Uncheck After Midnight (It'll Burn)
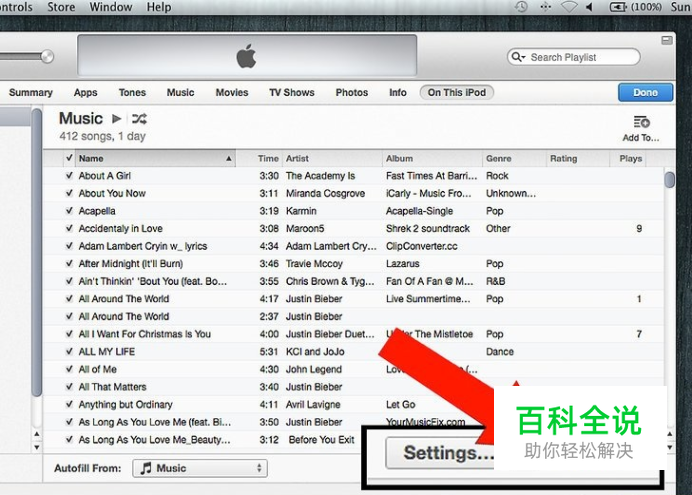This screenshot has height=495, width=692. point(69,264)
